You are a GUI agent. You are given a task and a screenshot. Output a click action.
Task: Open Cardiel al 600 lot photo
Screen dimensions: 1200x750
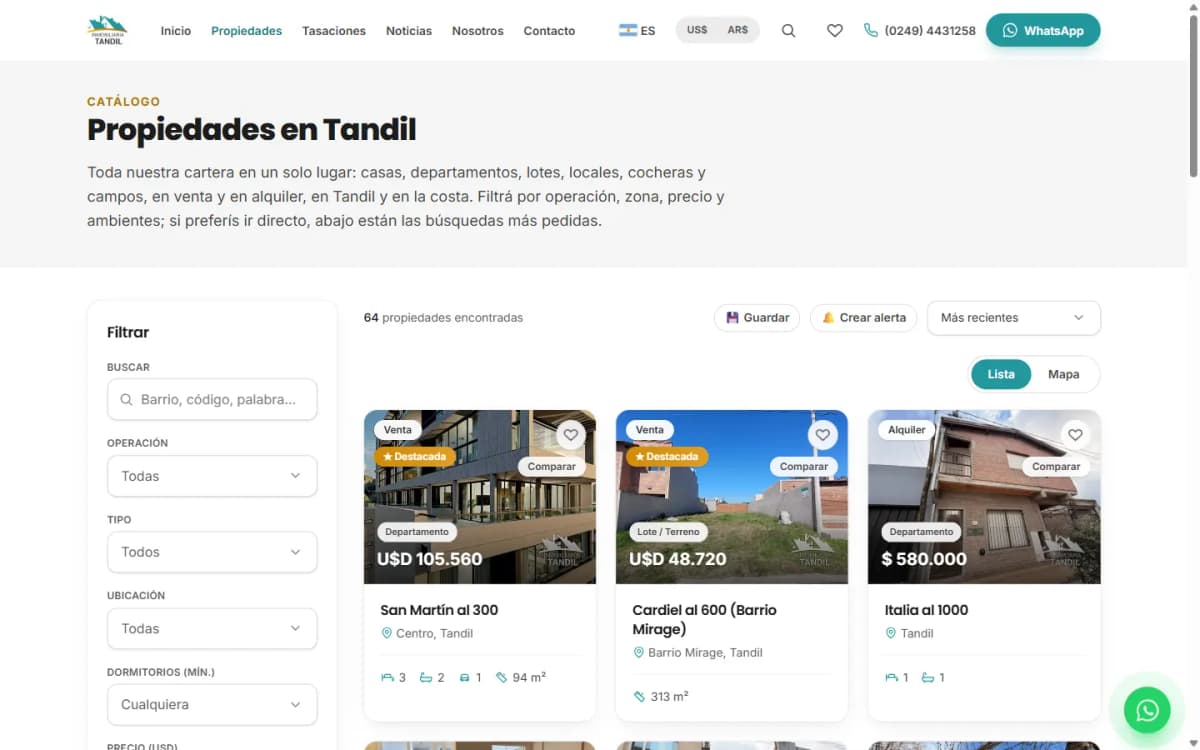coord(732,497)
